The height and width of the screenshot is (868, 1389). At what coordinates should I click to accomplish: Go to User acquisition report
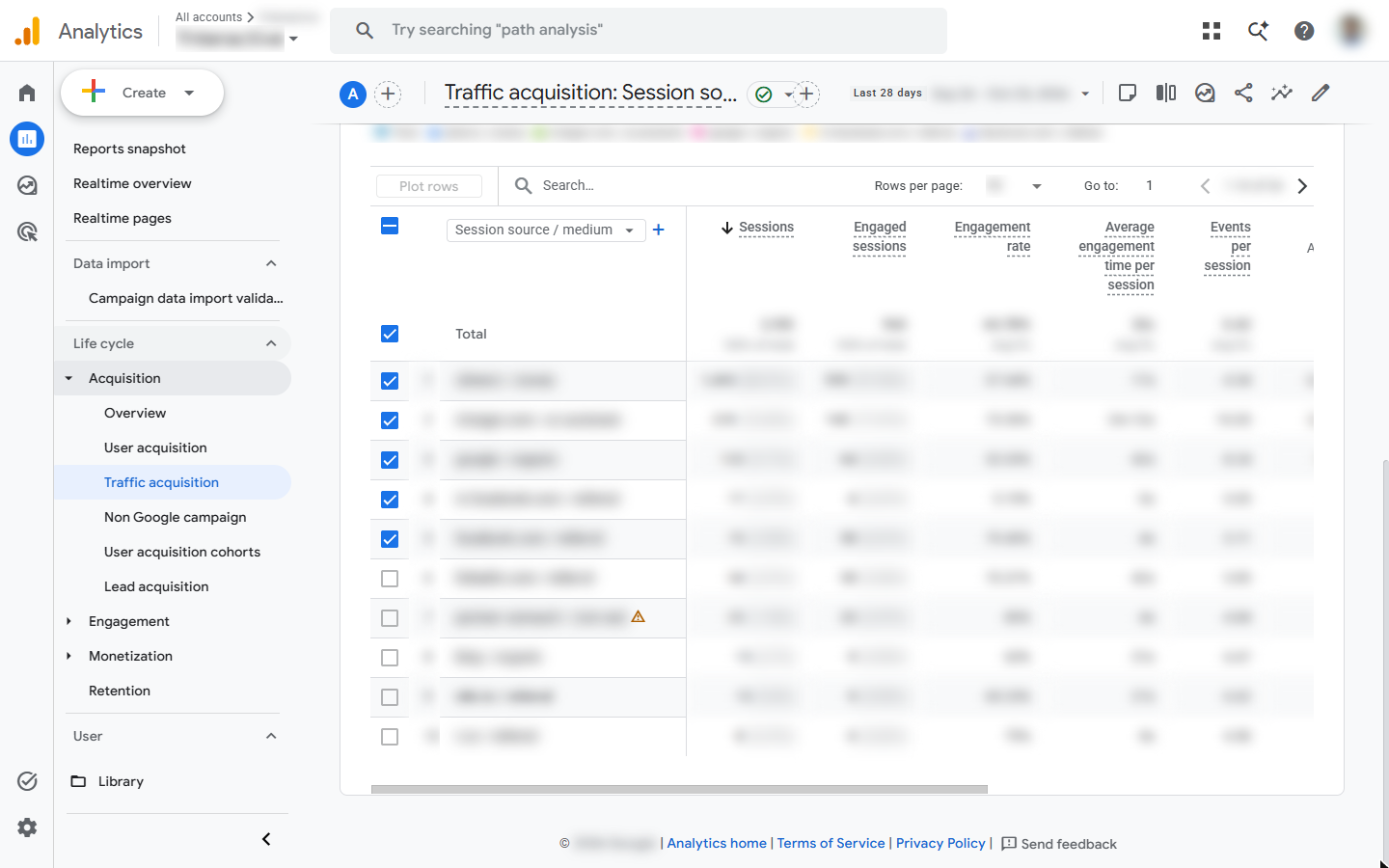pos(156,448)
